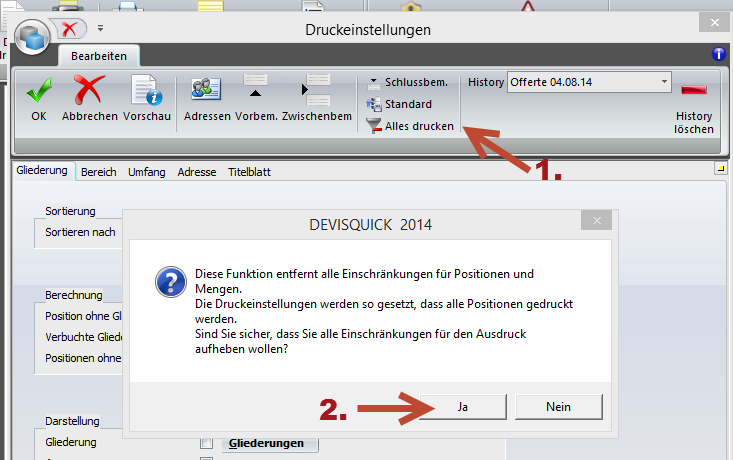Click the Sortierung group label
The width and height of the screenshot is (733, 460).
pos(70,211)
